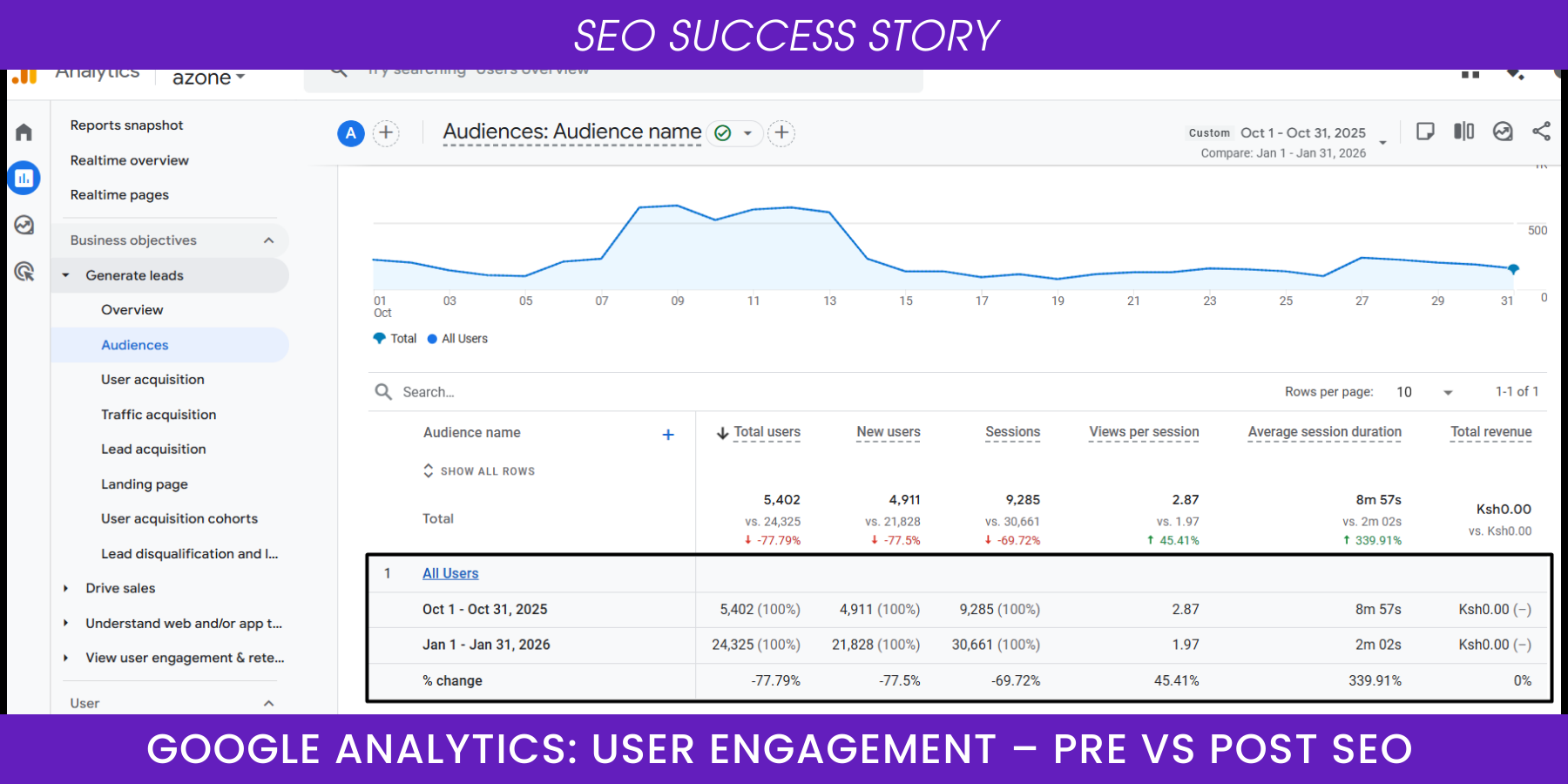Collapse the Business objectives section
The height and width of the screenshot is (784, 1568).
click(x=268, y=240)
